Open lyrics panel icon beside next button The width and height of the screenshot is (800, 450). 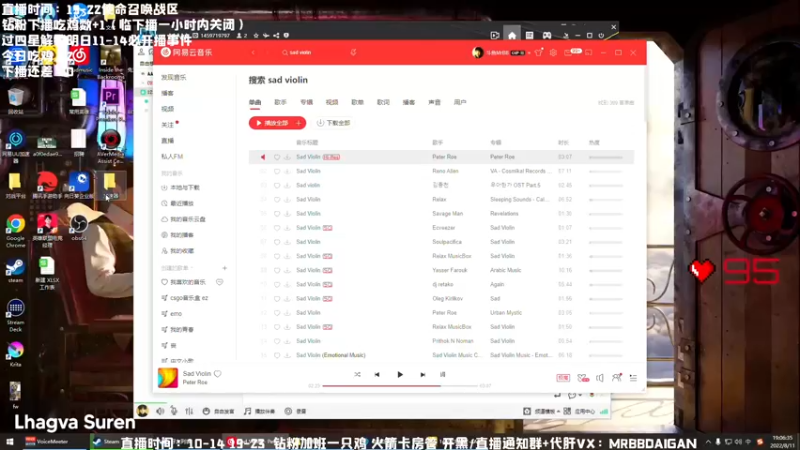pyautogui.click(x=442, y=374)
